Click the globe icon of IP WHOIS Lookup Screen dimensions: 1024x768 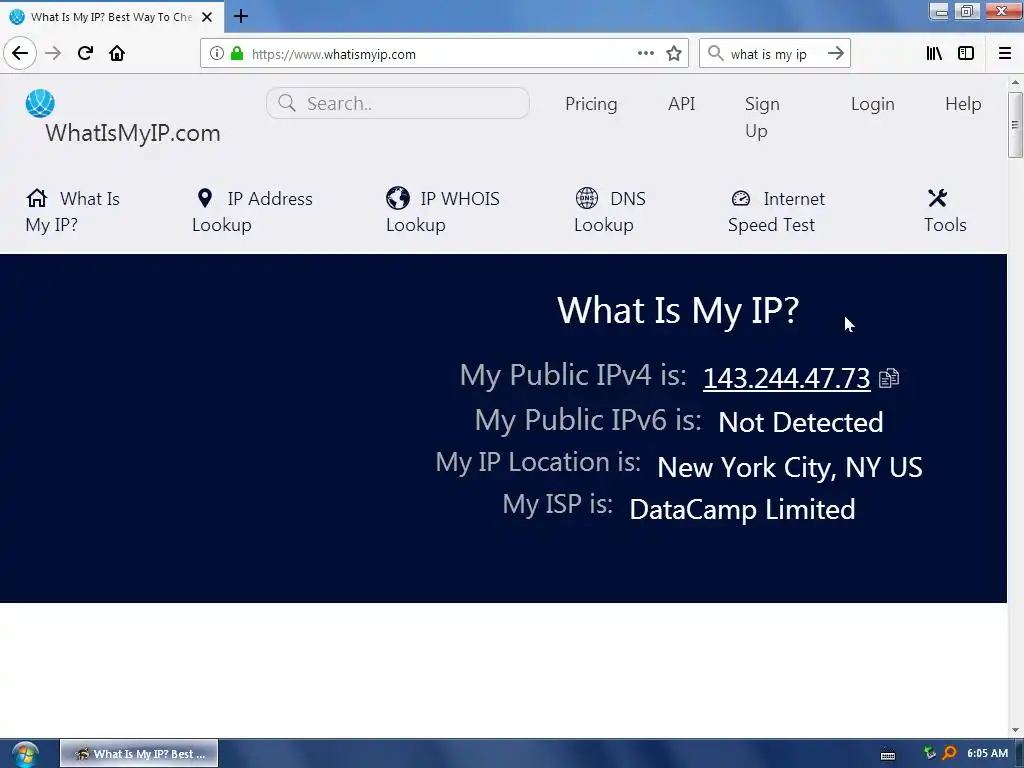(x=398, y=198)
